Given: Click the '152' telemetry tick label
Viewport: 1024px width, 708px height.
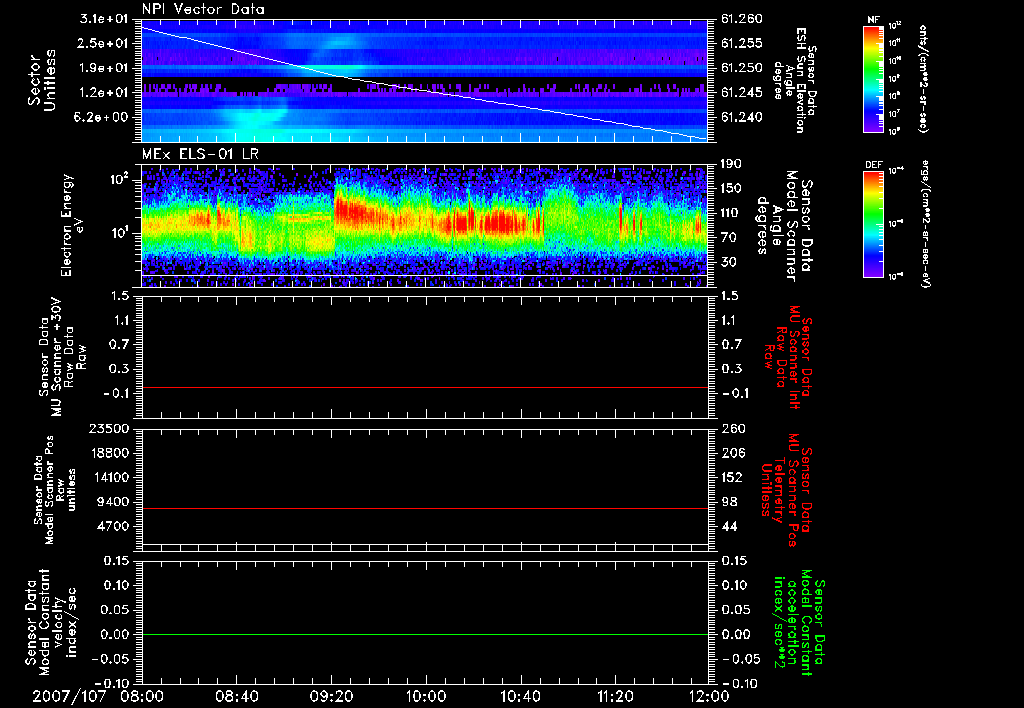Looking at the screenshot, I should click(x=731, y=477).
